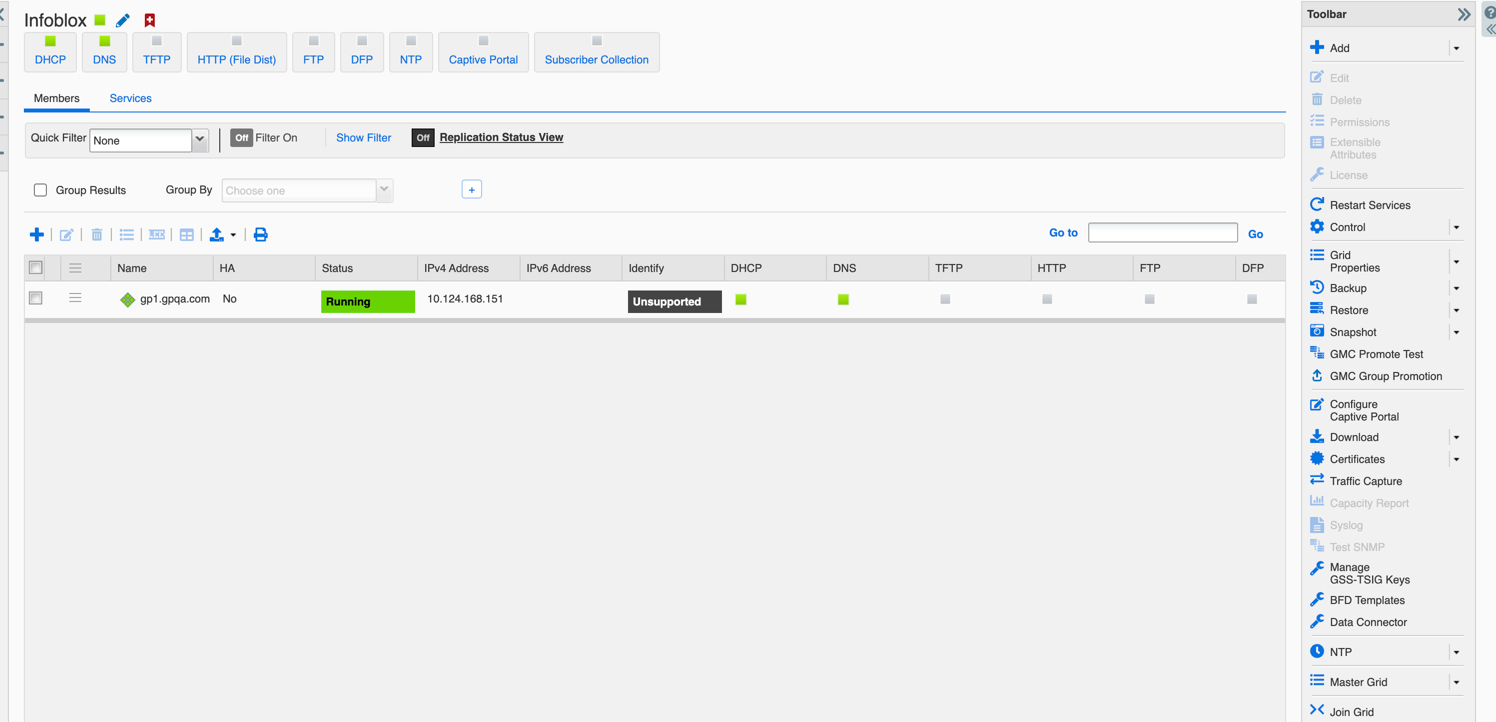Click the print icon above the member table
1496x722 pixels.
pos(261,235)
